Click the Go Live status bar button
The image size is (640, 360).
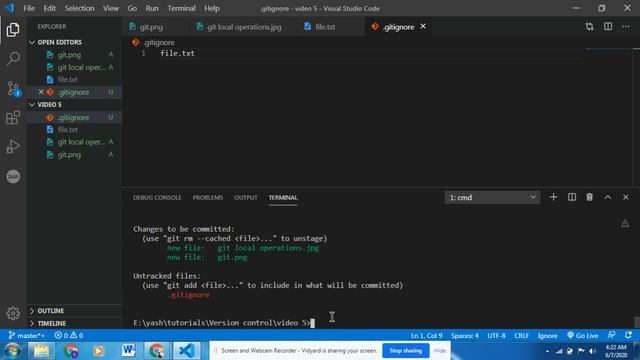click(582, 336)
